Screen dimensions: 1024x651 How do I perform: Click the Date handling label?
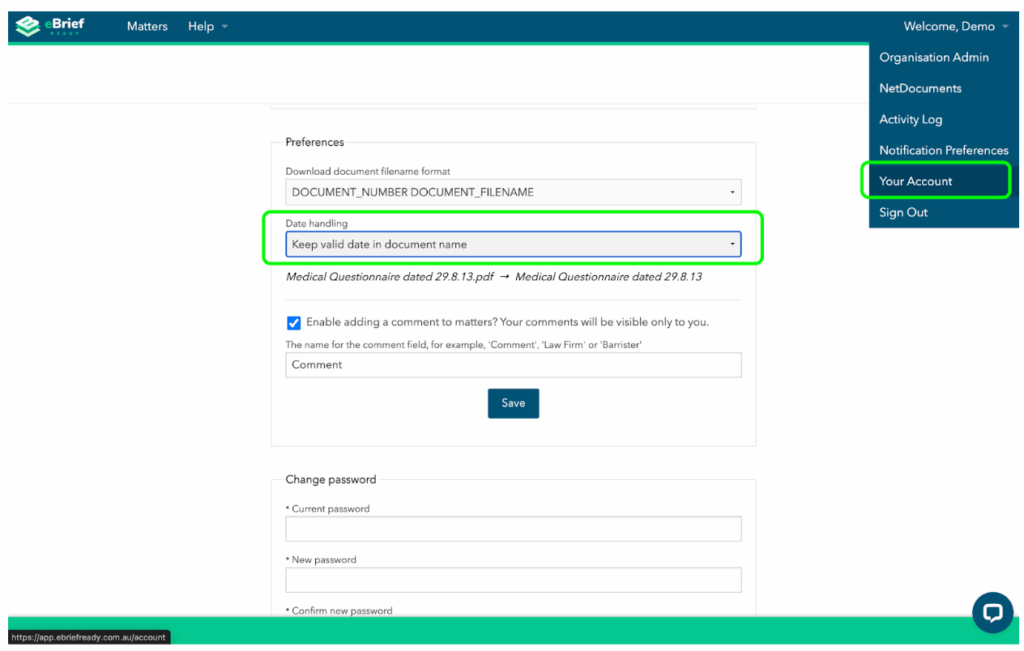click(x=316, y=223)
